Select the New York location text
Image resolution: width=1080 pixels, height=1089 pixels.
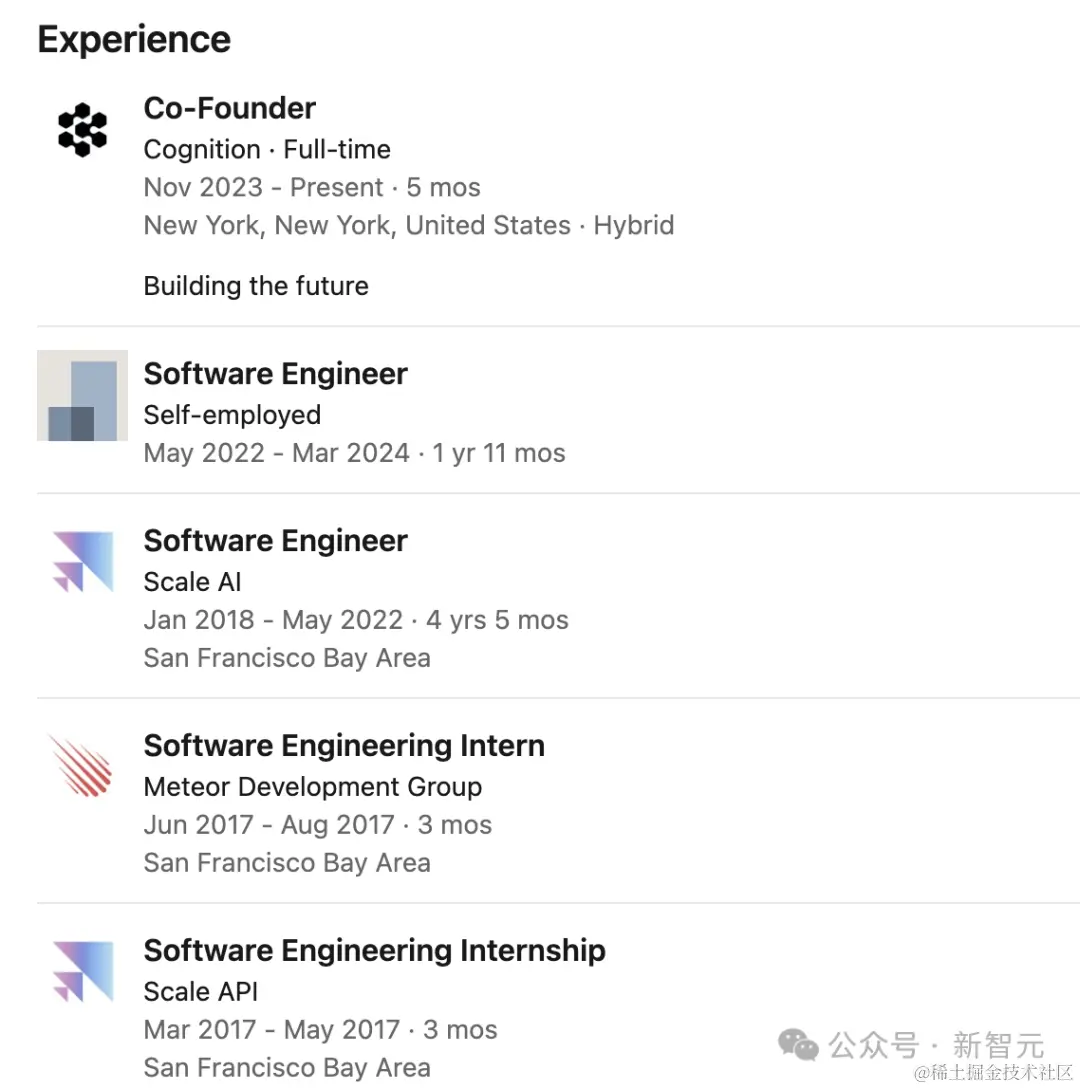tap(409, 225)
